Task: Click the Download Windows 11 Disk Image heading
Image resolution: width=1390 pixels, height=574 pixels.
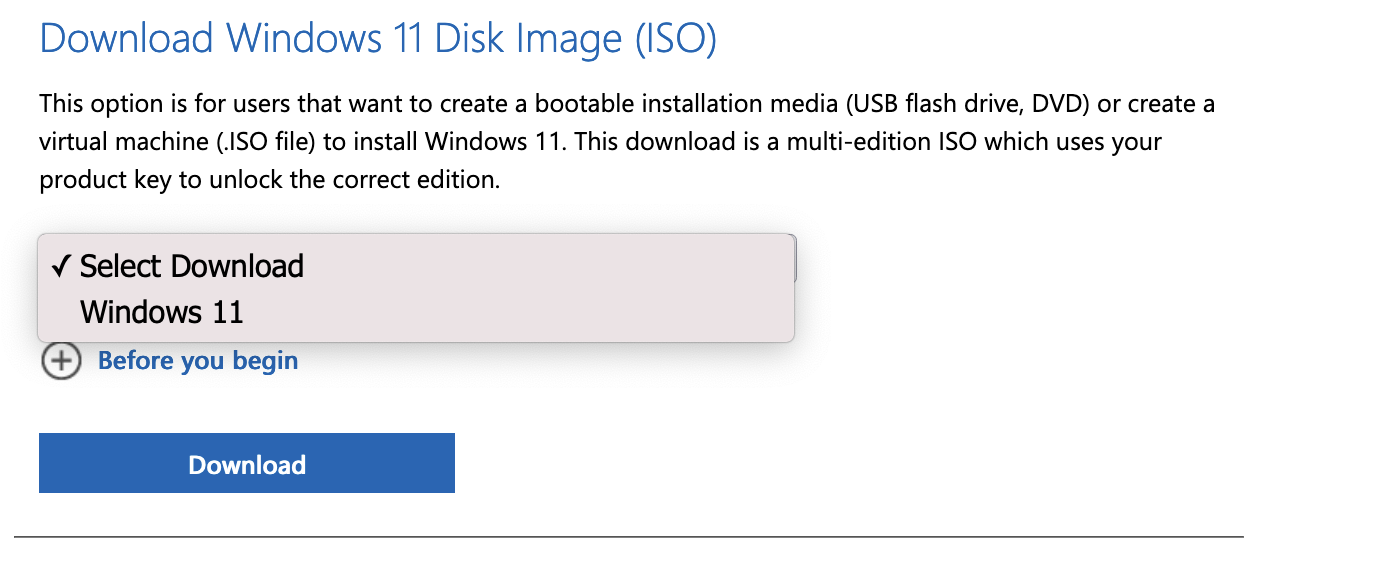Action: (377, 38)
